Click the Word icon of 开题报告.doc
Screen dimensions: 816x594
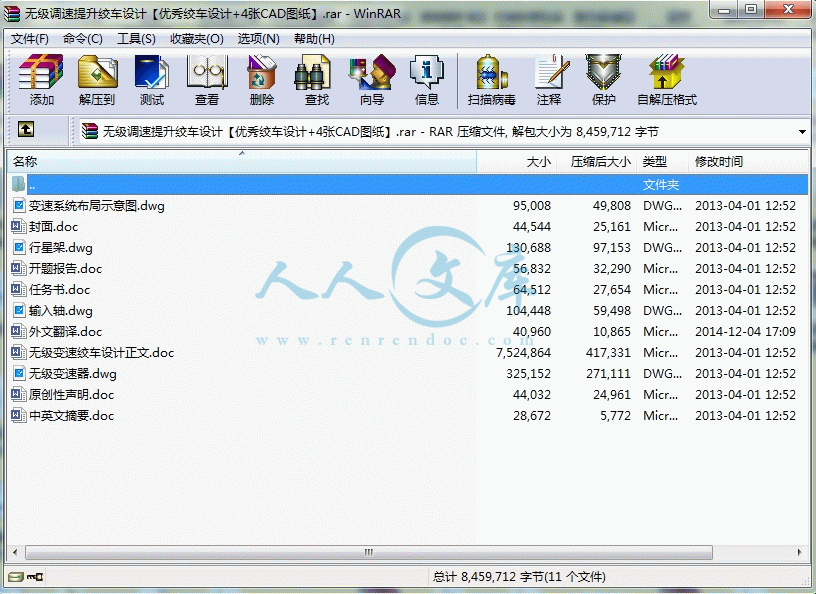[19, 269]
